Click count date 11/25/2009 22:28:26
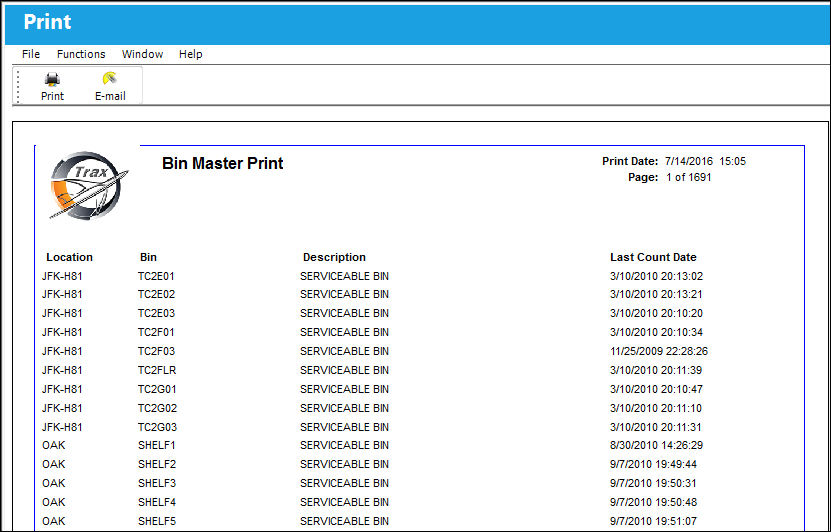This screenshot has height=532, width=831. [x=659, y=351]
